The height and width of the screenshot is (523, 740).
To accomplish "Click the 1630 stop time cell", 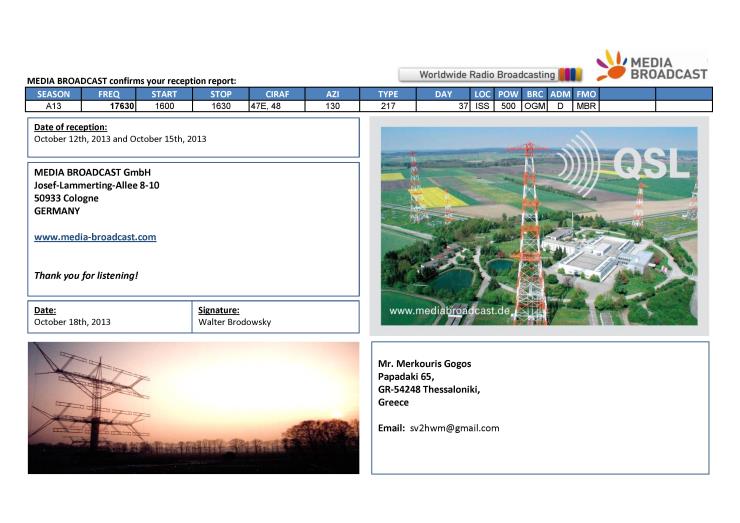I will (221, 106).
